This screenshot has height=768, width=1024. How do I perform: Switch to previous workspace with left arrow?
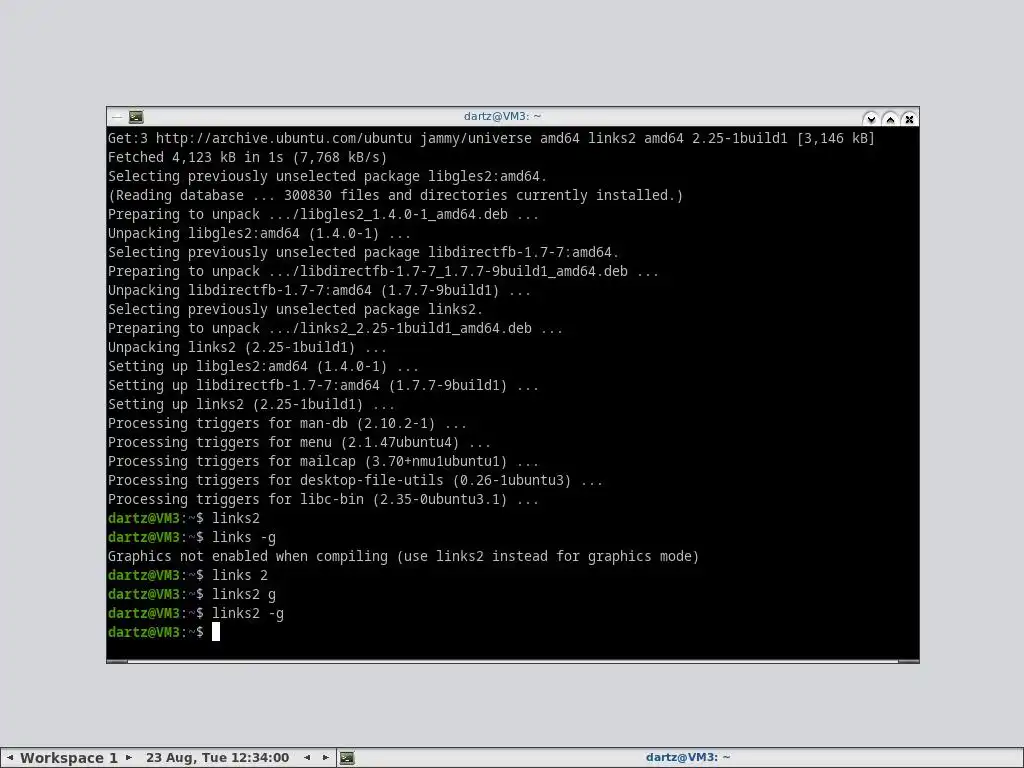point(10,758)
